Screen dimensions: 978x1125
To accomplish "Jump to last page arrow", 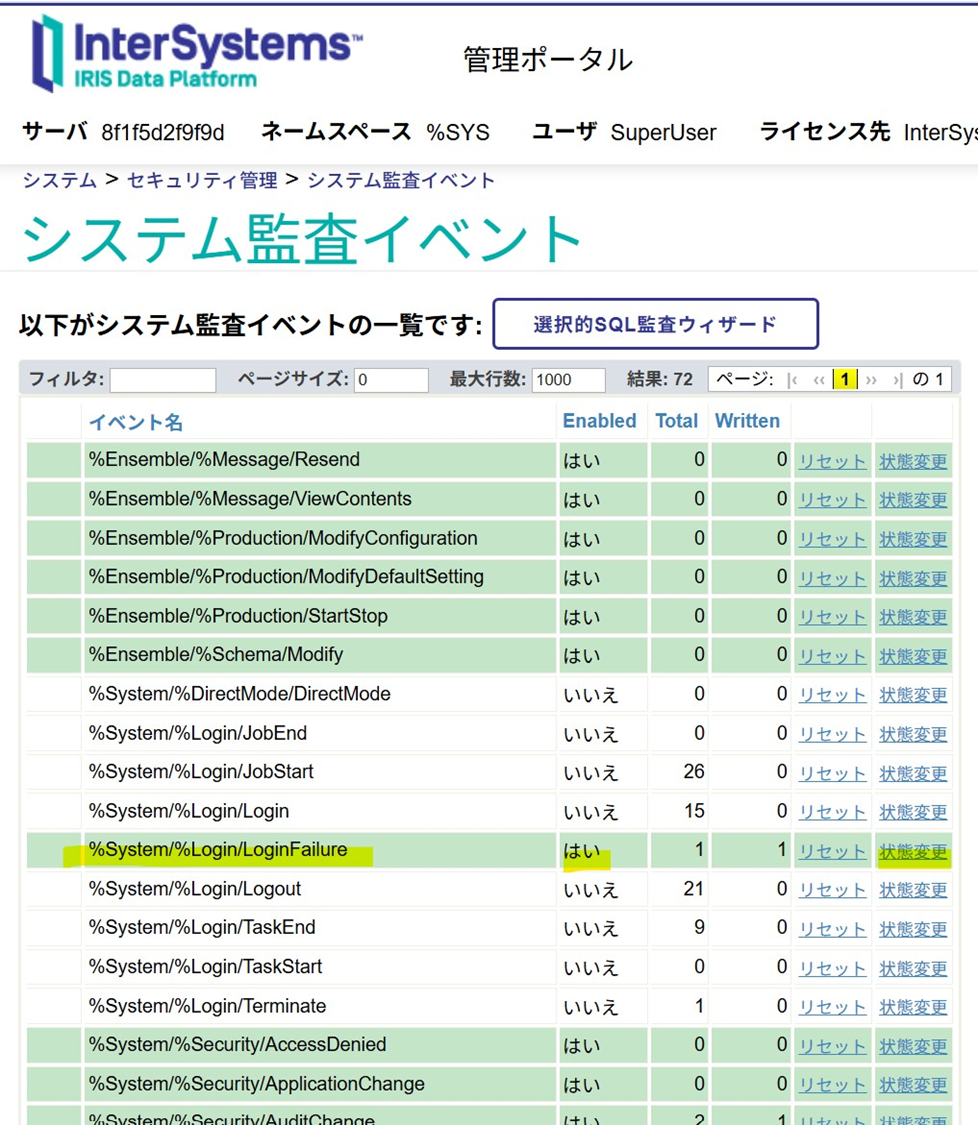I will [897, 380].
